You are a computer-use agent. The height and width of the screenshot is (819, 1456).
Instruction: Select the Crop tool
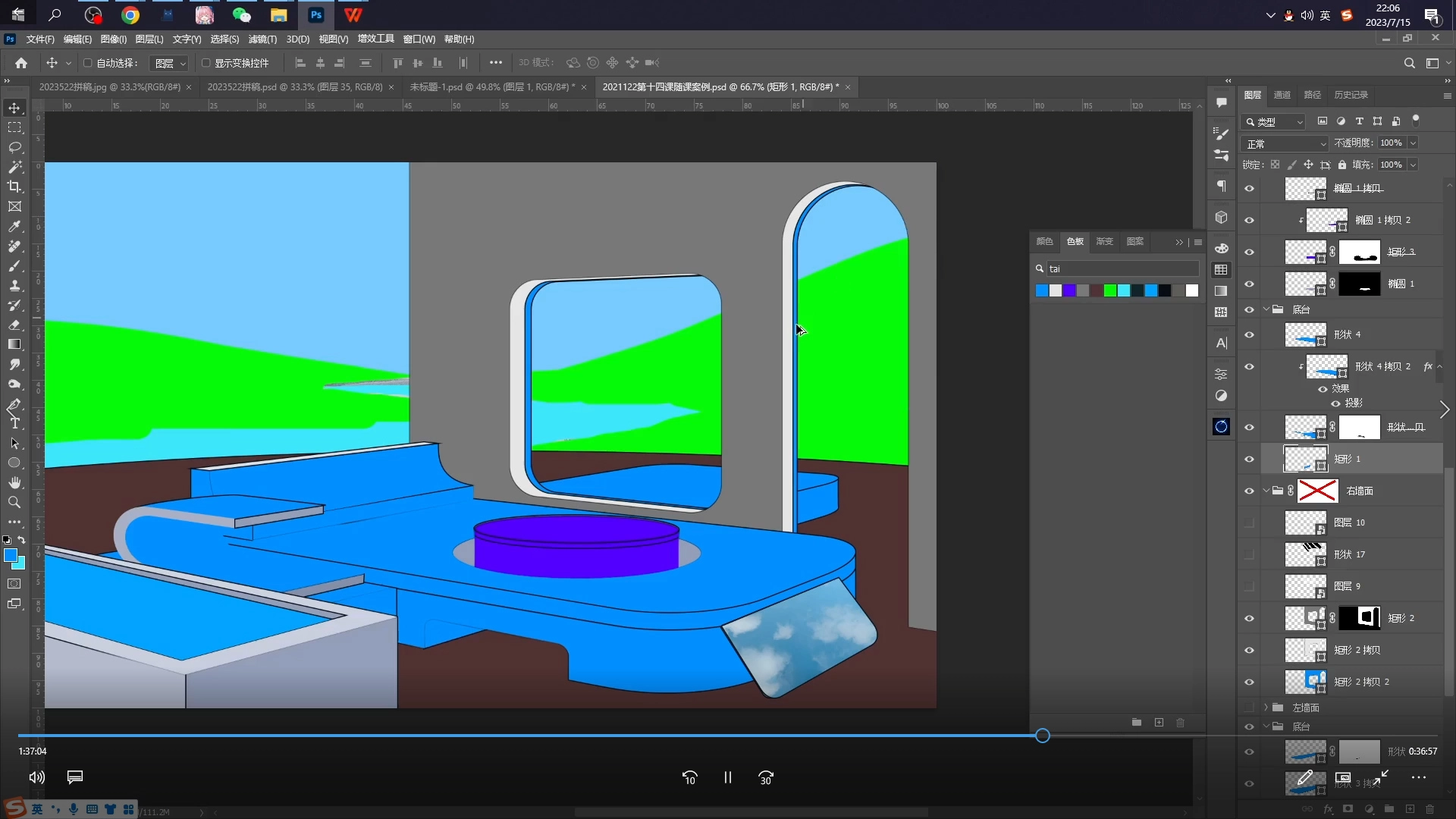[14, 187]
